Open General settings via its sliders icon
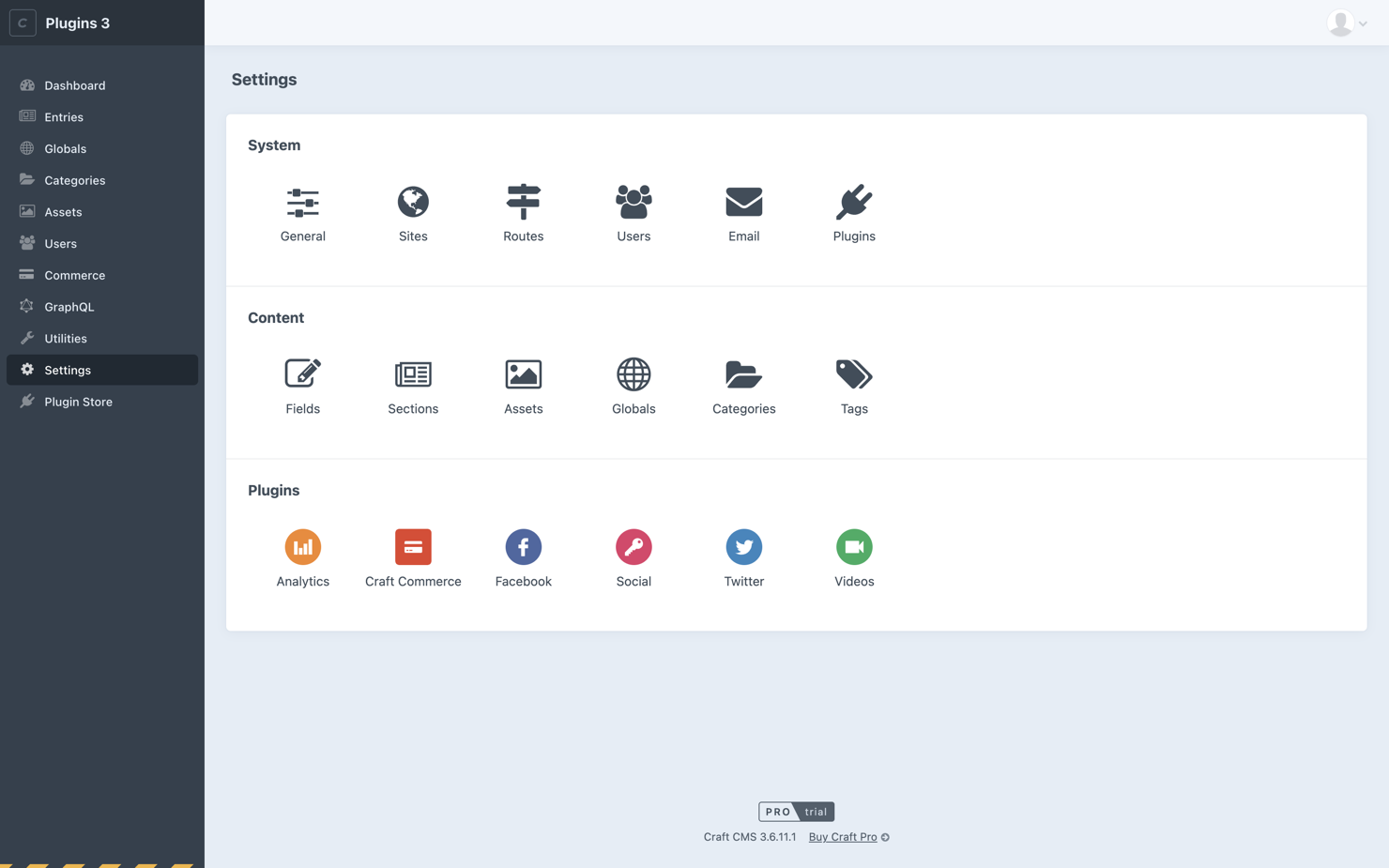 [302, 203]
